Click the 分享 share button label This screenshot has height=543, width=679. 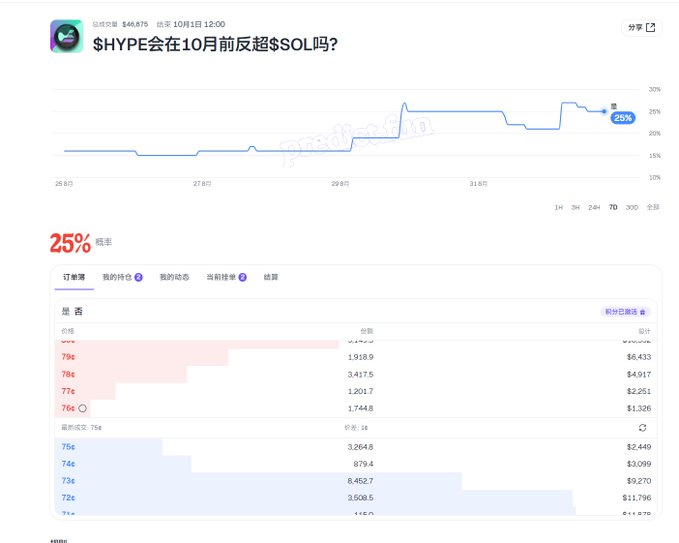point(635,28)
